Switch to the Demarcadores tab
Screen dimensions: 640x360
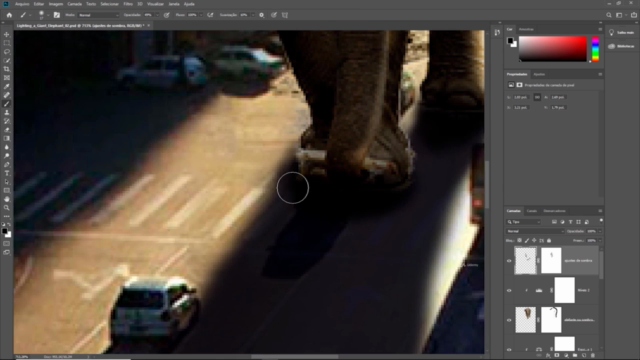[x=554, y=211]
